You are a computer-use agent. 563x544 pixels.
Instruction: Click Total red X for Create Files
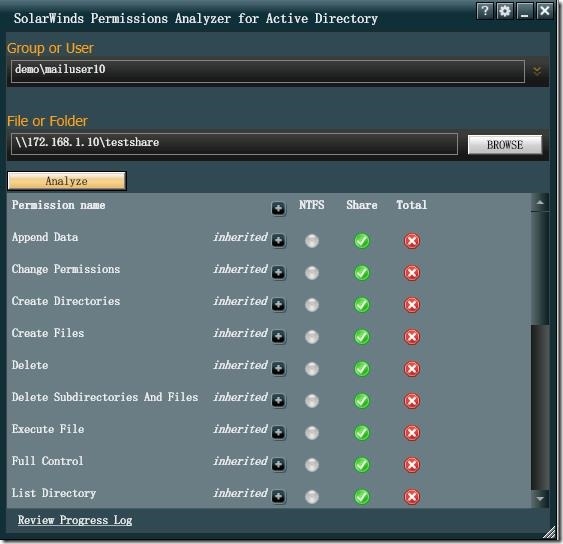pyautogui.click(x=412, y=336)
